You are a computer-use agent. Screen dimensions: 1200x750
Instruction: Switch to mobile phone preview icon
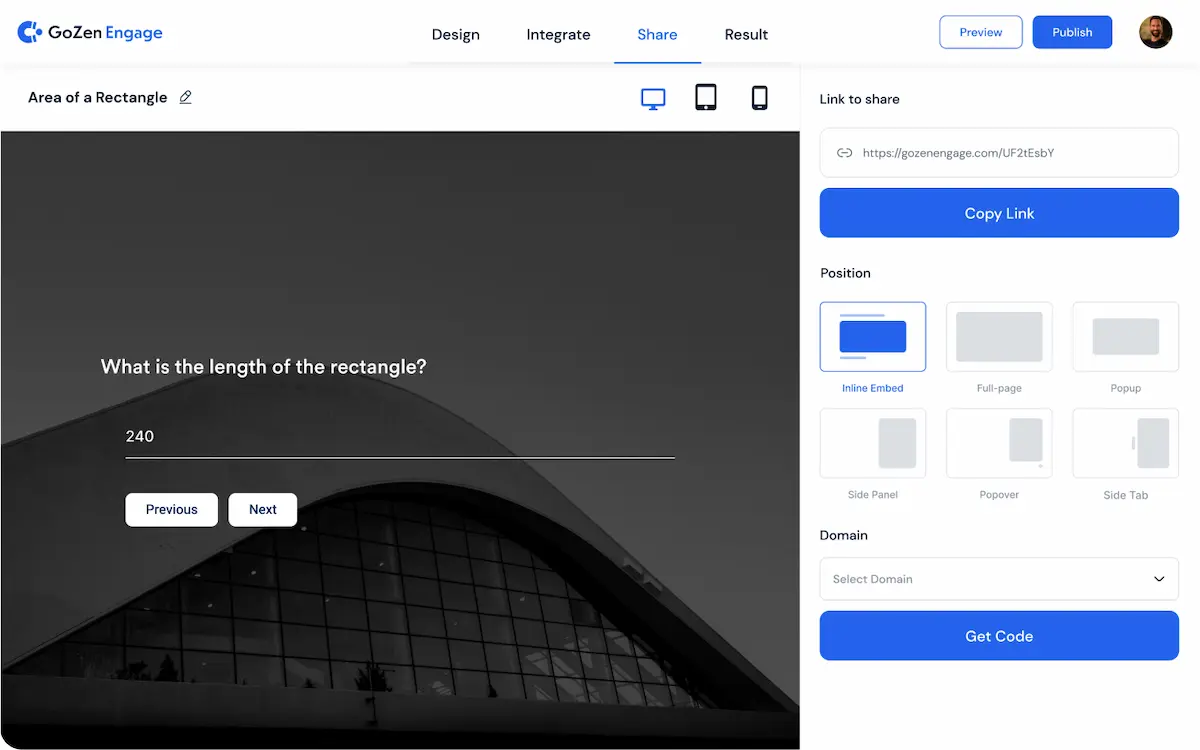[759, 97]
